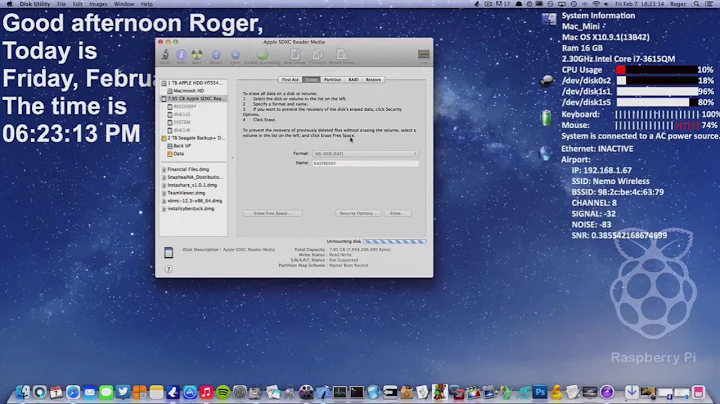Open Photoshop from the Dock

(540, 392)
